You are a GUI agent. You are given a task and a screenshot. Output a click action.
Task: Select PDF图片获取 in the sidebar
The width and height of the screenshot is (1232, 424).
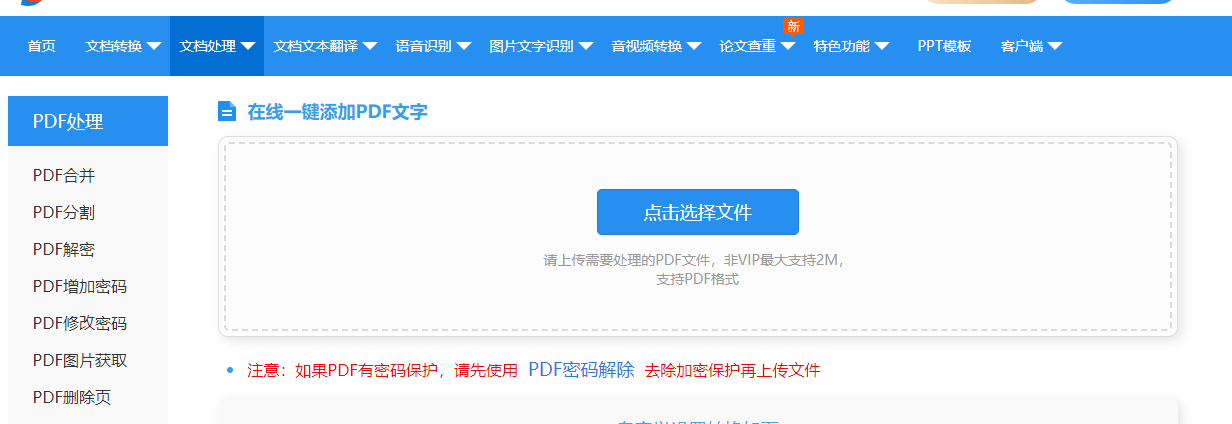point(80,360)
